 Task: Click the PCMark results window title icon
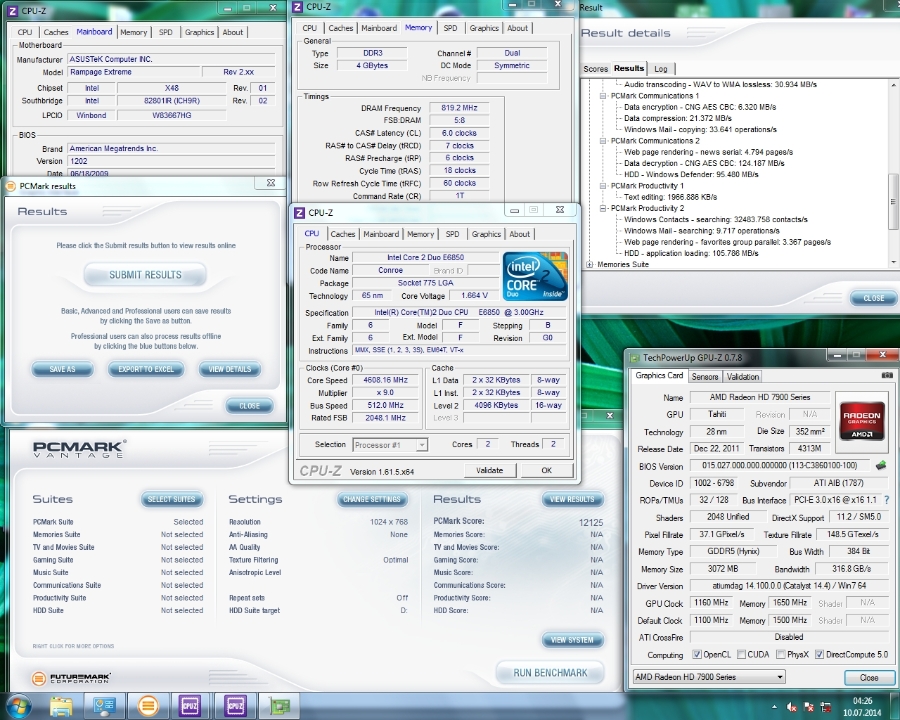(10, 186)
